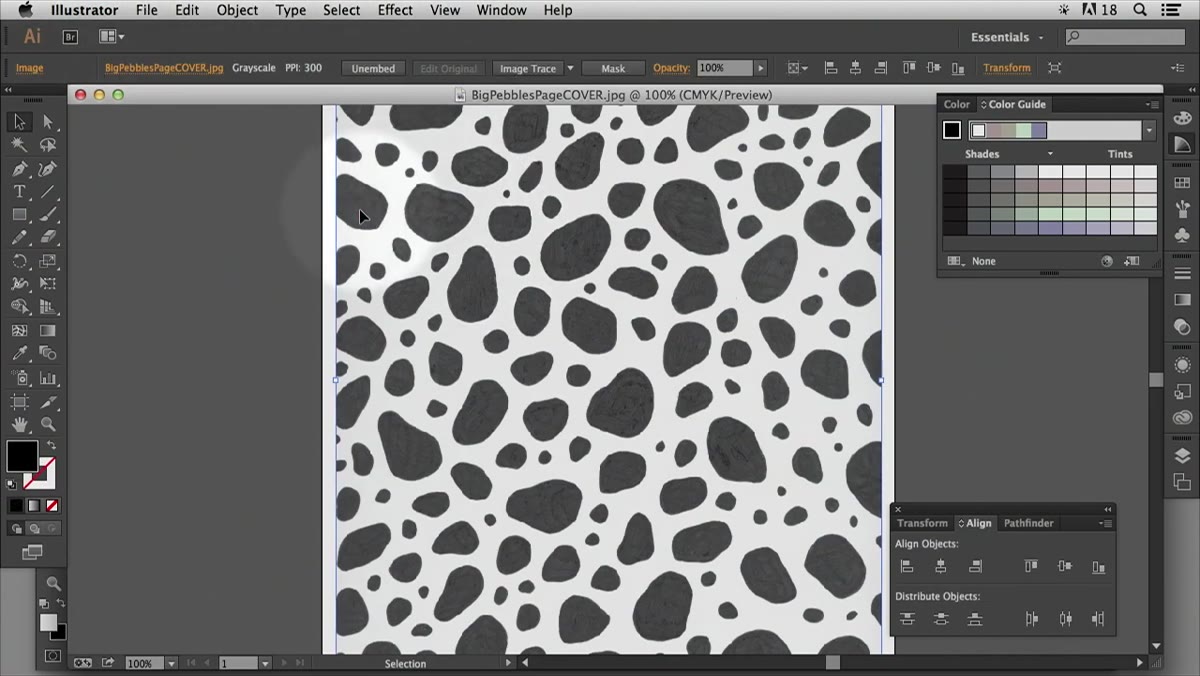Swap fill and stroke colors
Image resolution: width=1200 pixels, height=676 pixels.
[51, 445]
